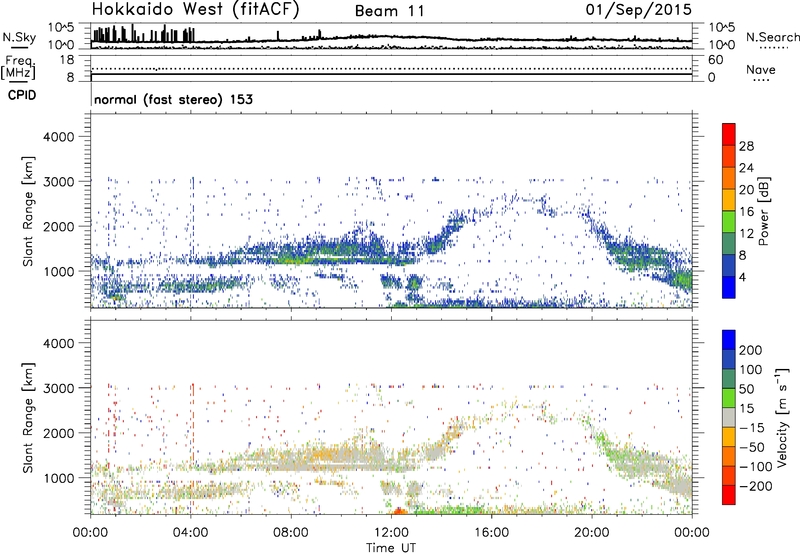Viewport: 800px width, 554px height.
Task: Click the "16:00" time axis label
Action: click(x=491, y=533)
